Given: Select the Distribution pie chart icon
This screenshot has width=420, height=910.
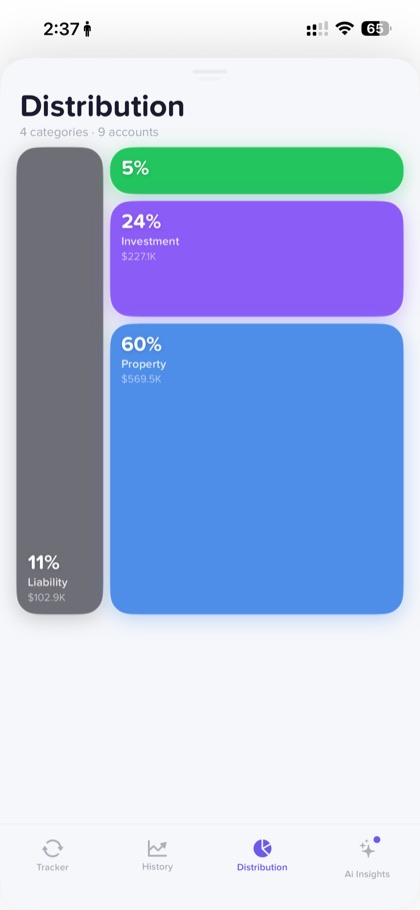Looking at the screenshot, I should [262, 848].
